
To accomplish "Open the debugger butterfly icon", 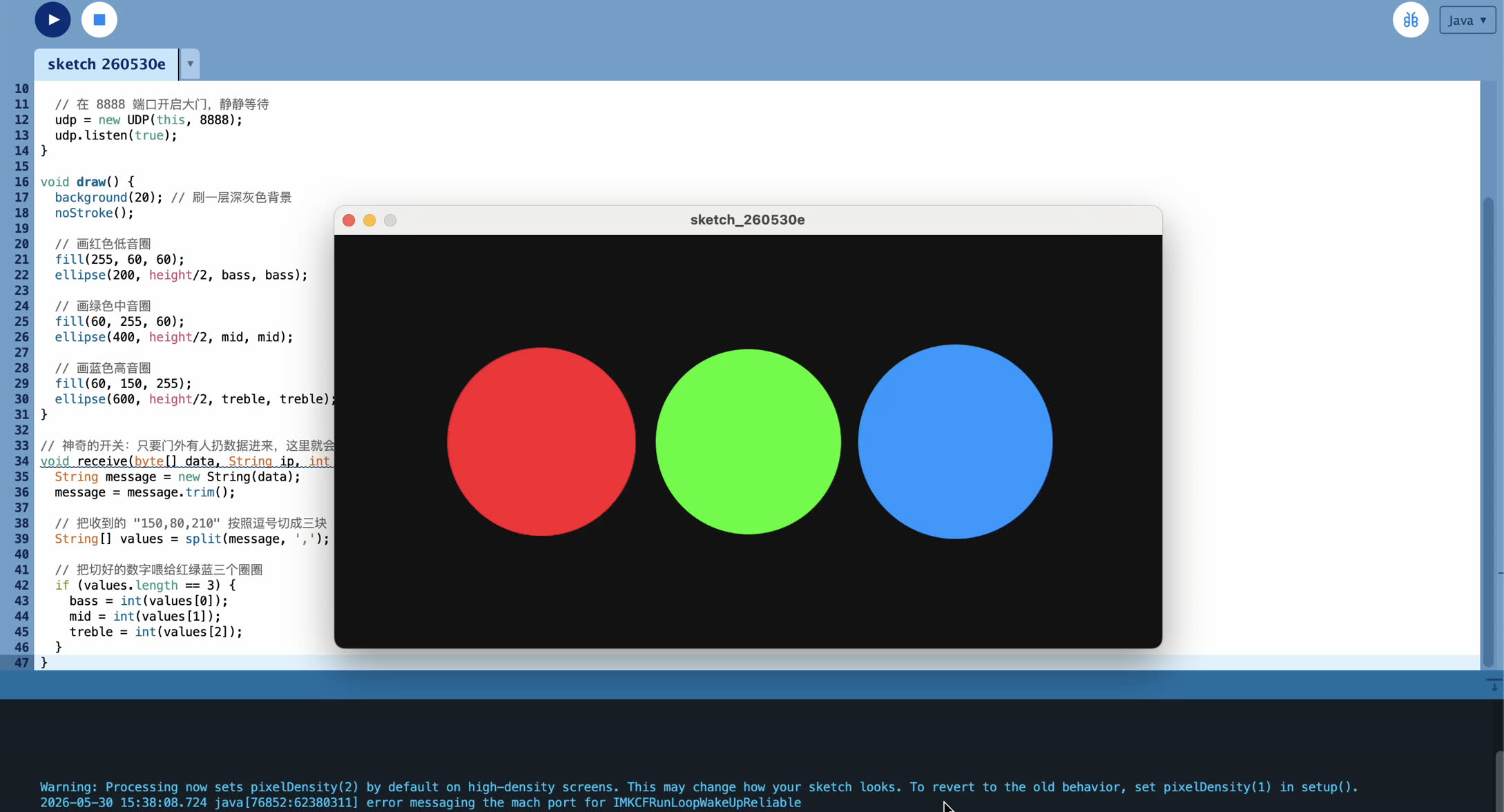I will coord(1410,20).
